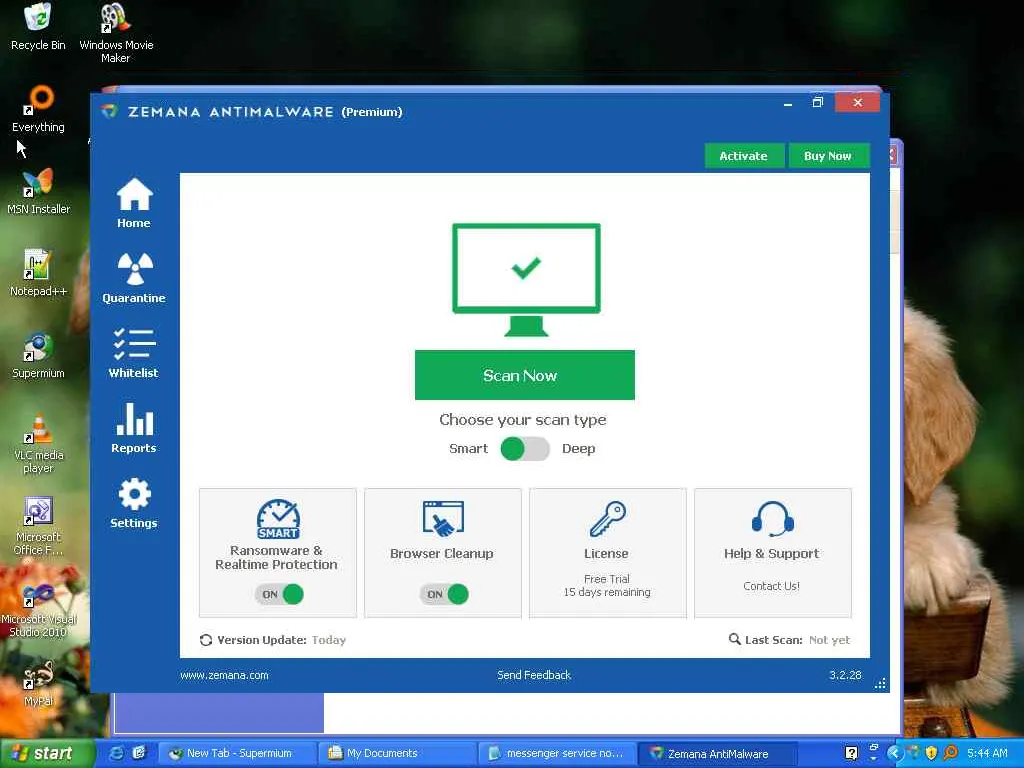1024x768 pixels.
Task: Select Microsoft Office desktop shortcut
Action: pyautogui.click(x=38, y=526)
